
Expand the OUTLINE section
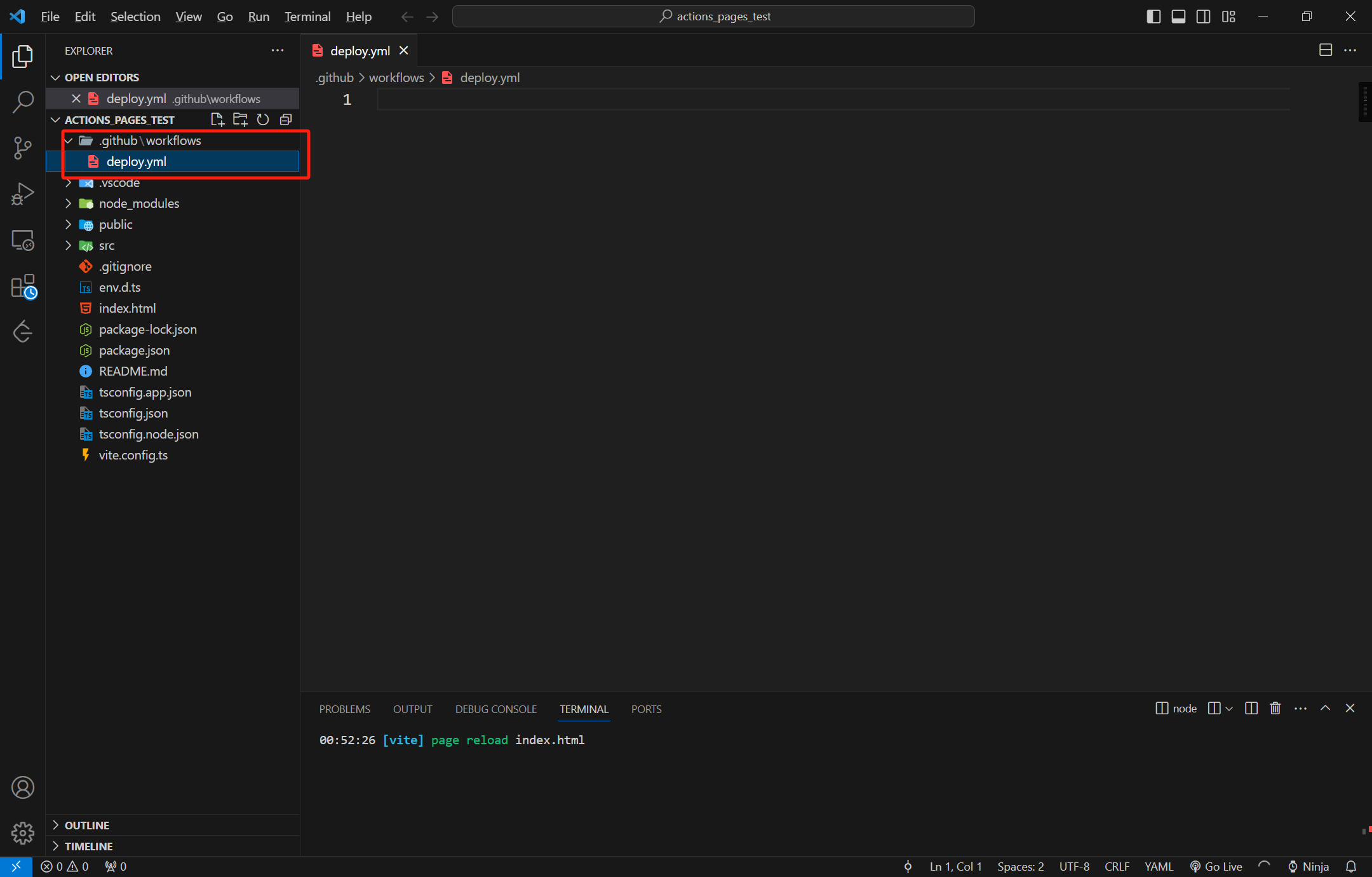[x=87, y=825]
